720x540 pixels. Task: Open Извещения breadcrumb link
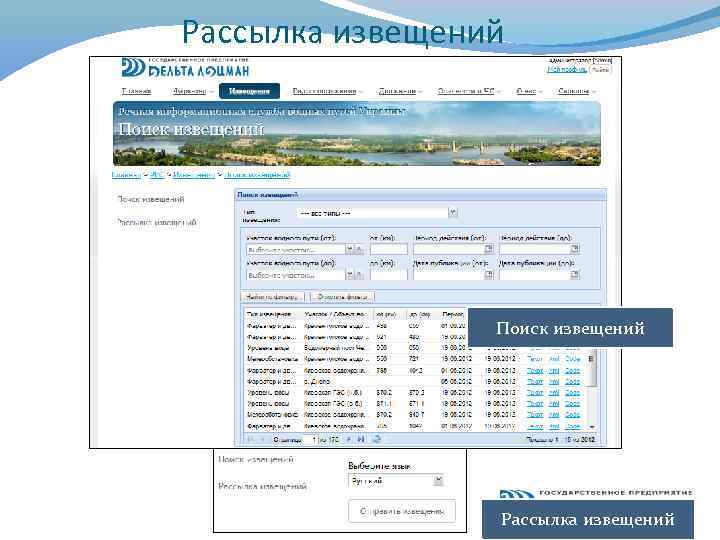pyautogui.click(x=194, y=174)
